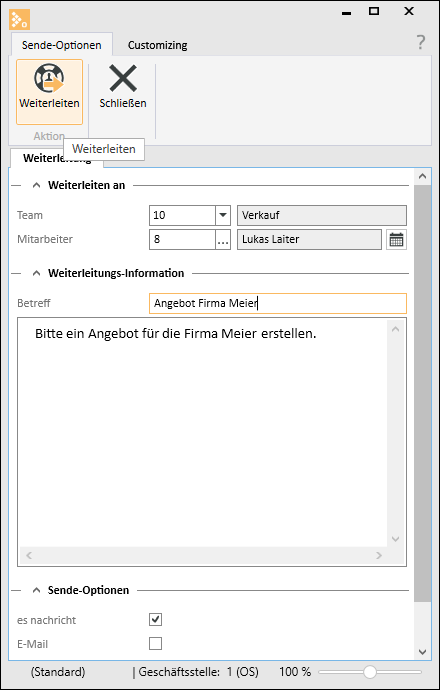This screenshot has height=690, width=440.
Task: Click the Weiterleiten ribbon icon
Action: coord(49,80)
